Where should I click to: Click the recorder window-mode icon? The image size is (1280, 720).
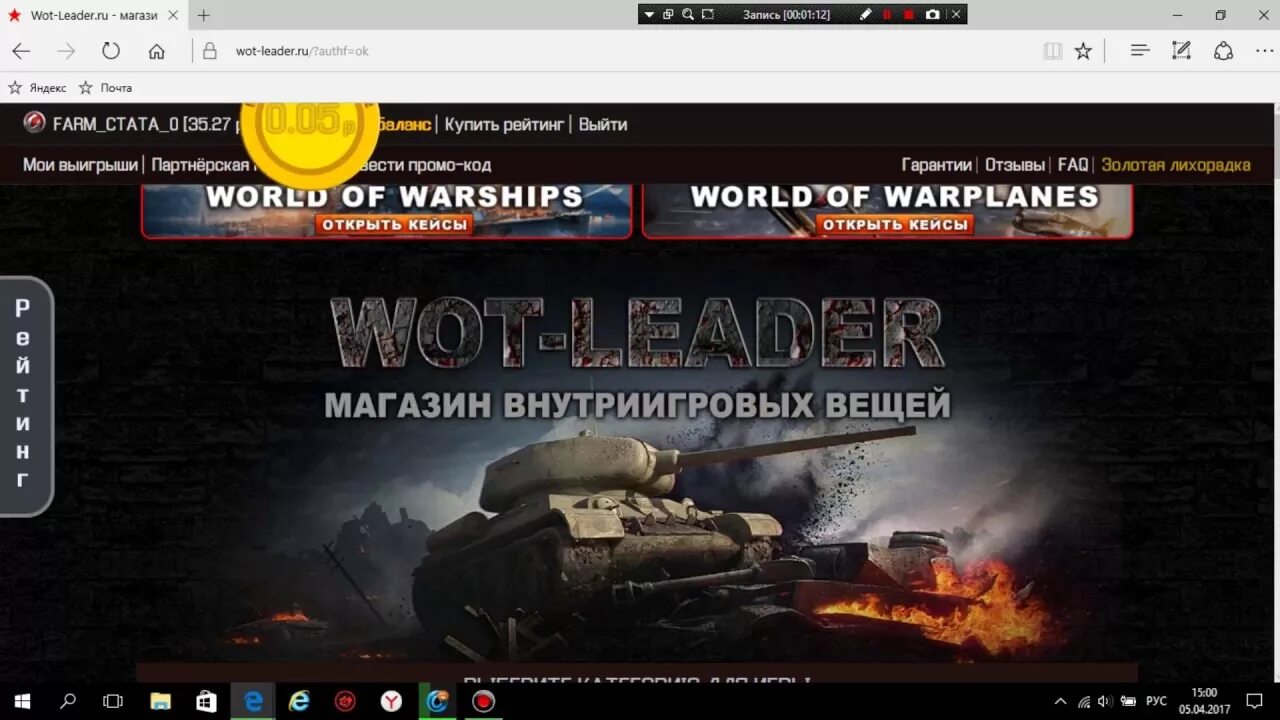[x=668, y=14]
